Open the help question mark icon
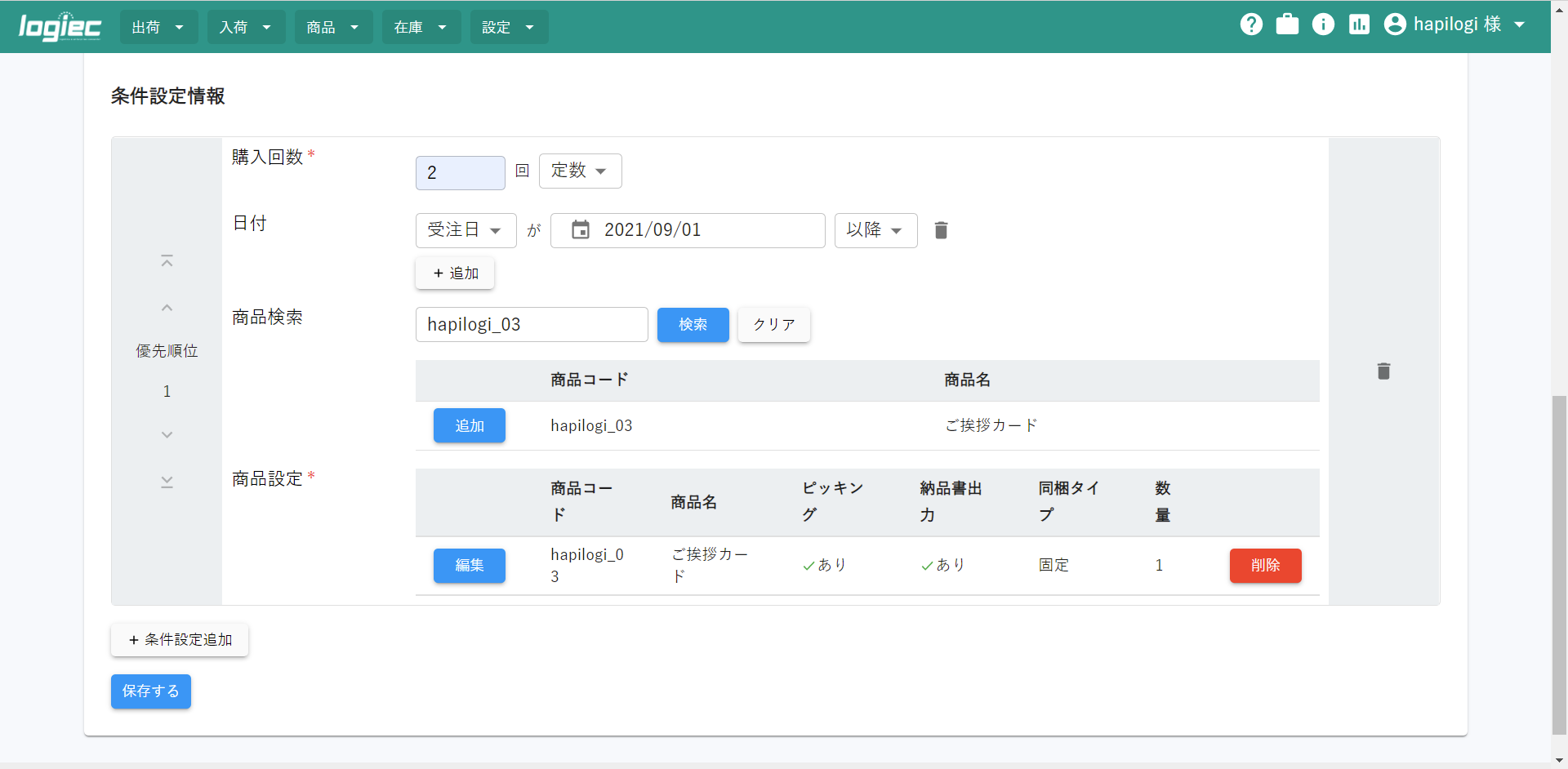 click(x=1251, y=24)
